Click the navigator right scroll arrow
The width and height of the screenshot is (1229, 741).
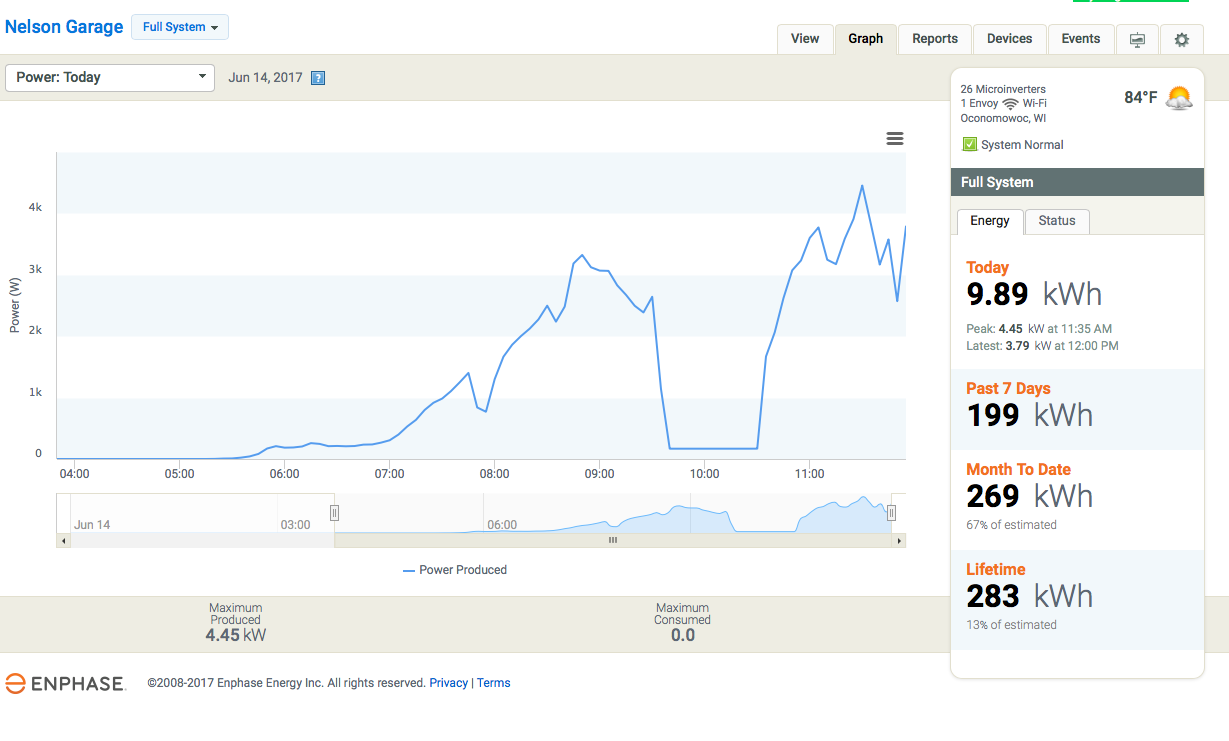click(899, 541)
